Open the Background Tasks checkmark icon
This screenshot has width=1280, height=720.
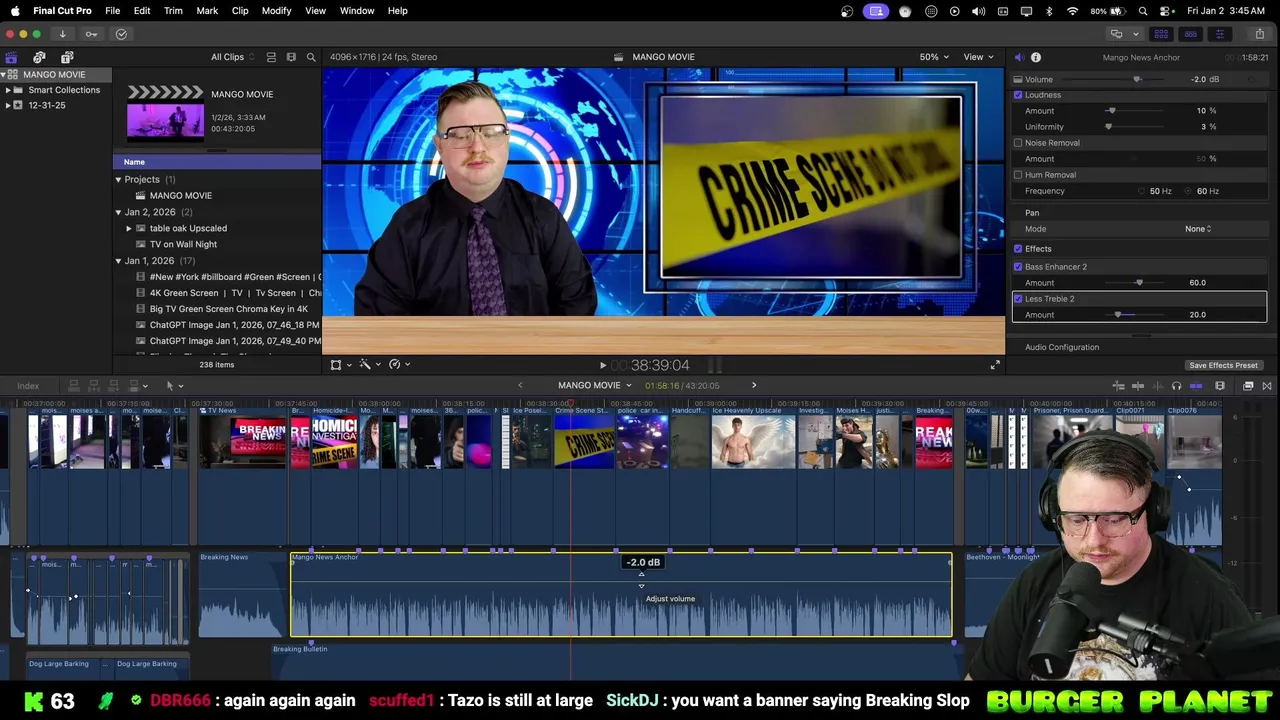coord(121,34)
